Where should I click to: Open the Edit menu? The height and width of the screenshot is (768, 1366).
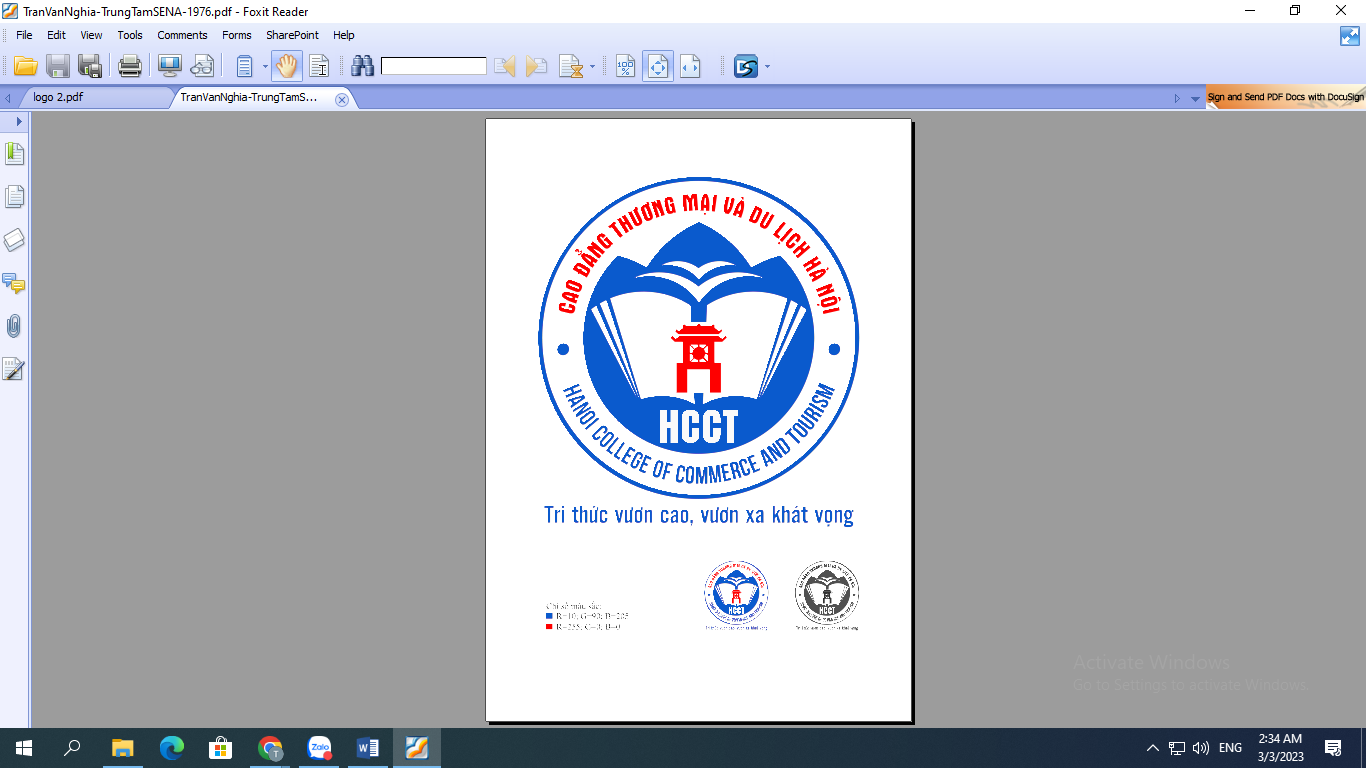[56, 35]
